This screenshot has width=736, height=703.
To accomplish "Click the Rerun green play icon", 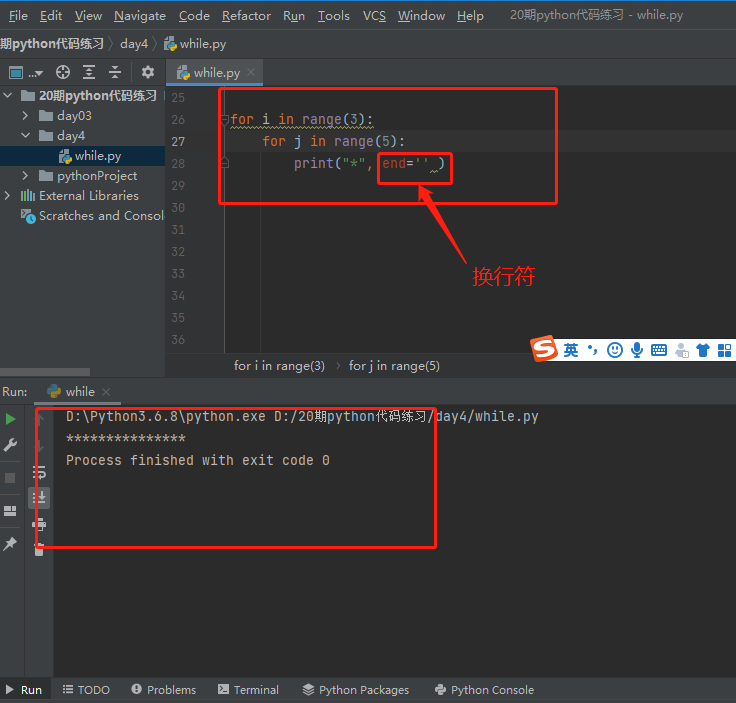I will 10,419.
